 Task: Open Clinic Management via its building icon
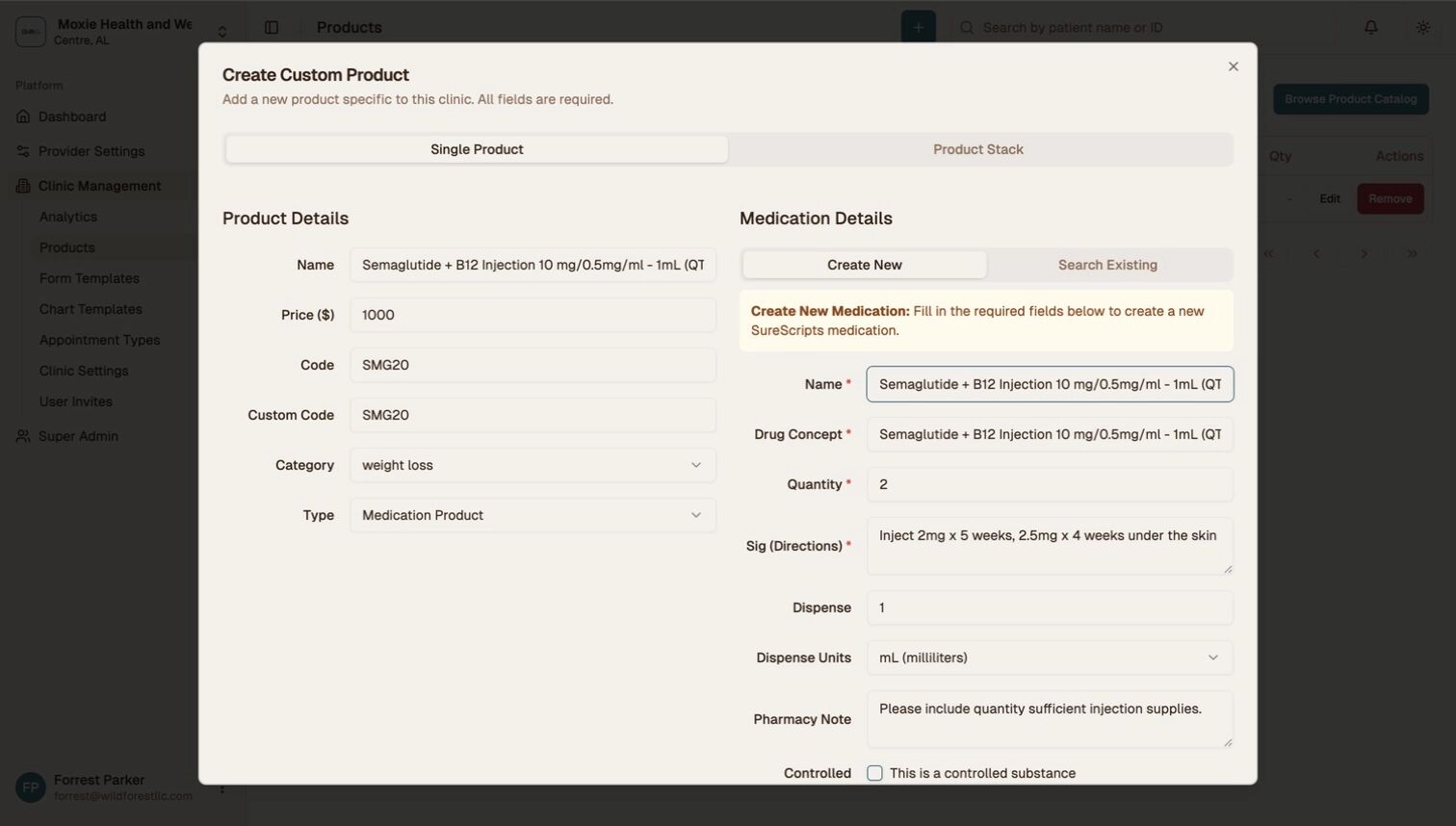click(21, 186)
